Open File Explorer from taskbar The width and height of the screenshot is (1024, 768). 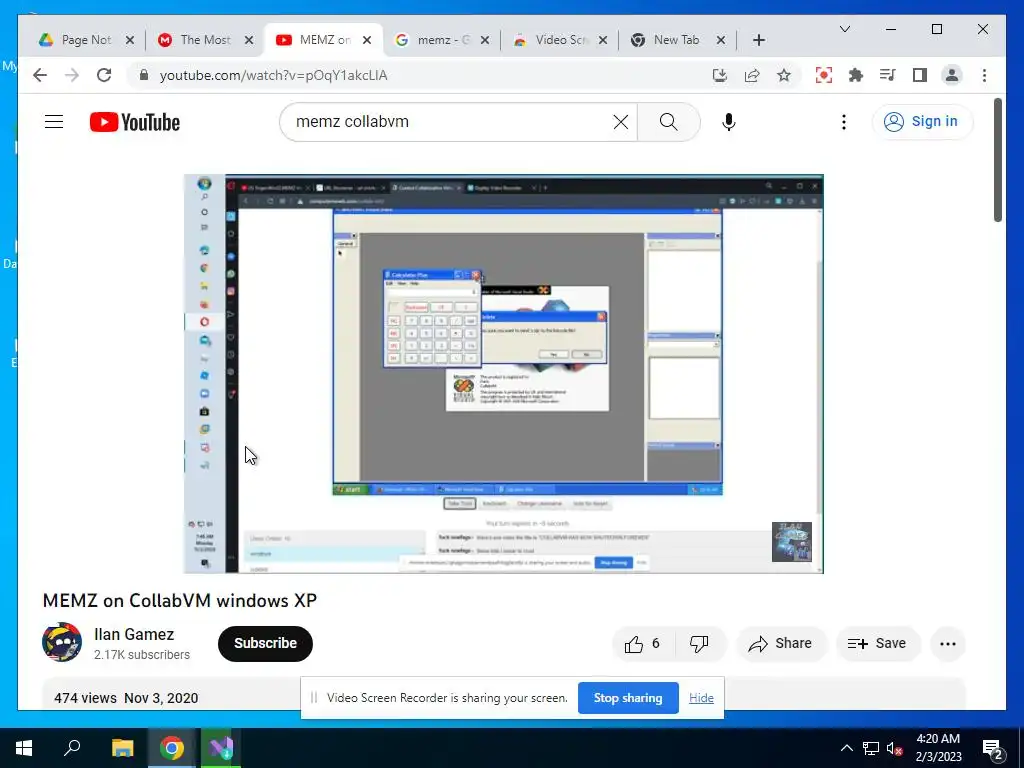tap(122, 748)
